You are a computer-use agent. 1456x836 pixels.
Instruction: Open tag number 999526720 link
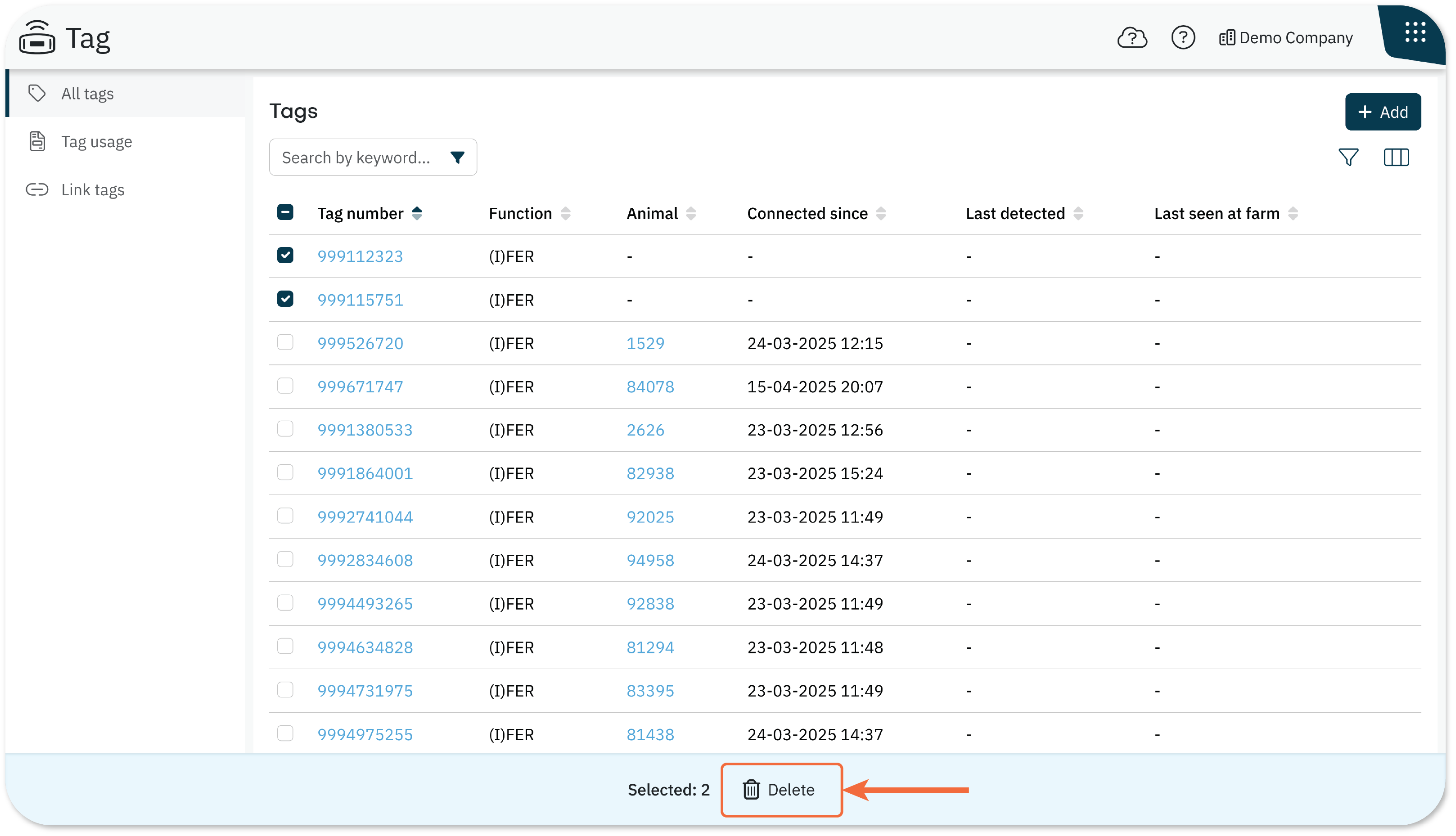360,343
